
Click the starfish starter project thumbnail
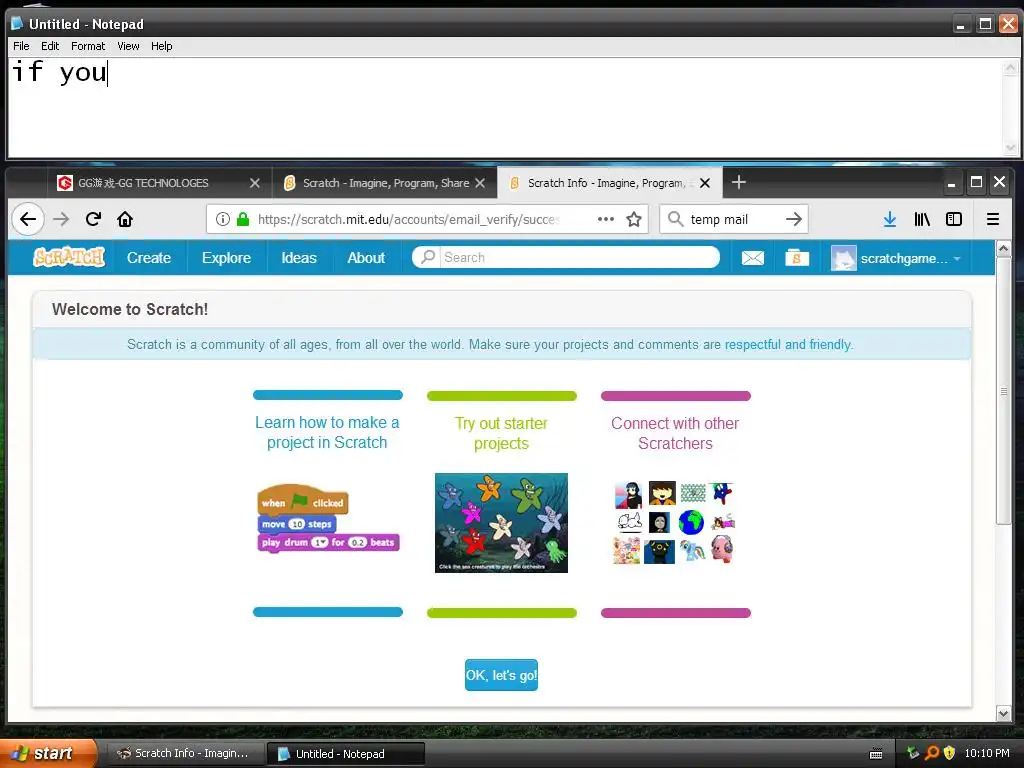(501, 522)
